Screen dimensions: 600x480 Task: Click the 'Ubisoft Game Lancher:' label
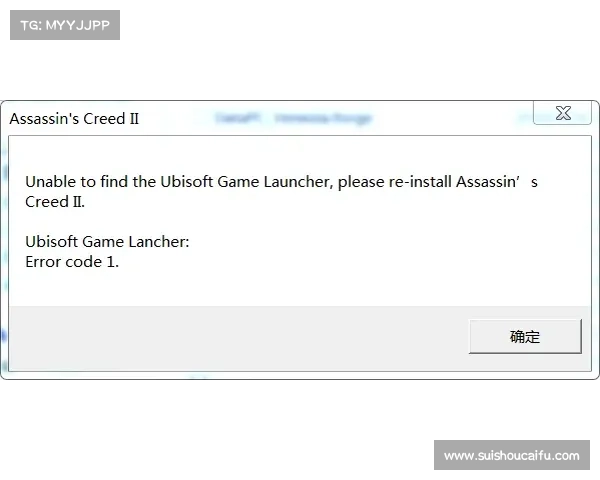pyautogui.click(x=107, y=242)
